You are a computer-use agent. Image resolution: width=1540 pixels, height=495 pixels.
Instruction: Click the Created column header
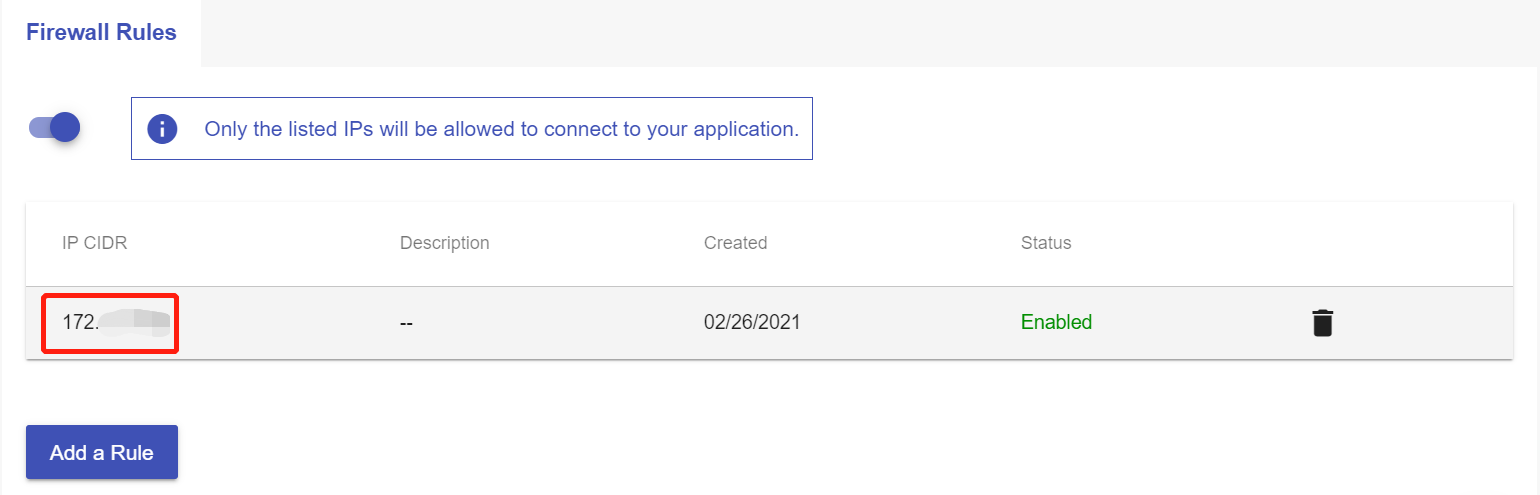click(735, 243)
